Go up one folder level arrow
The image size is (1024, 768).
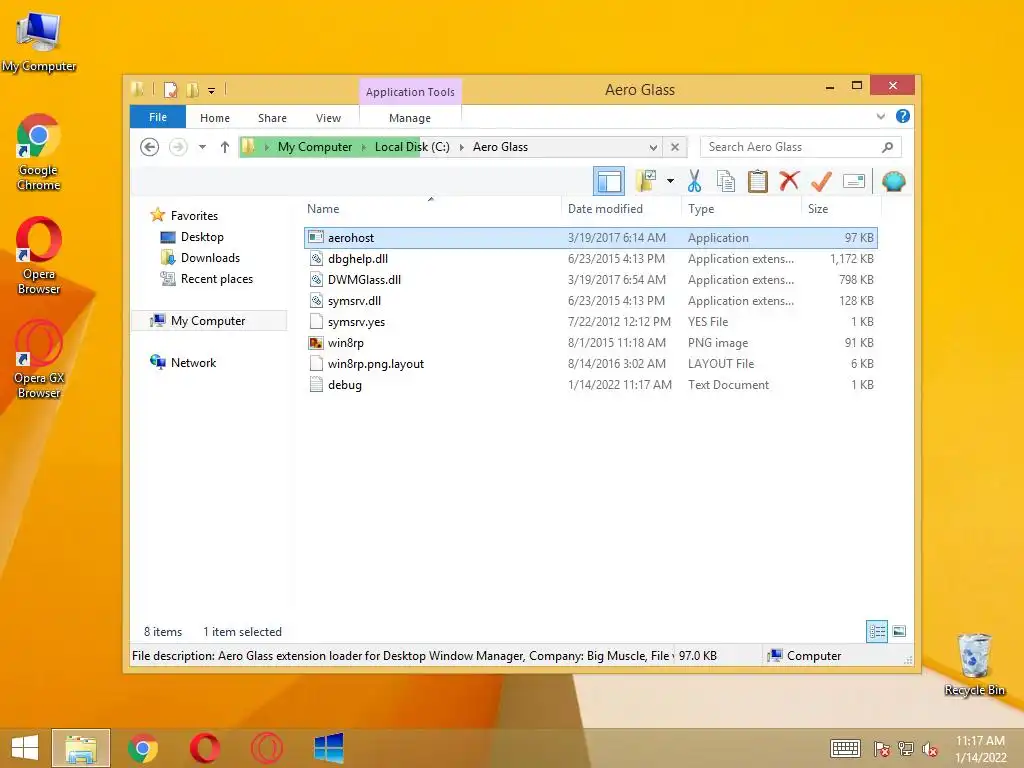(225, 147)
